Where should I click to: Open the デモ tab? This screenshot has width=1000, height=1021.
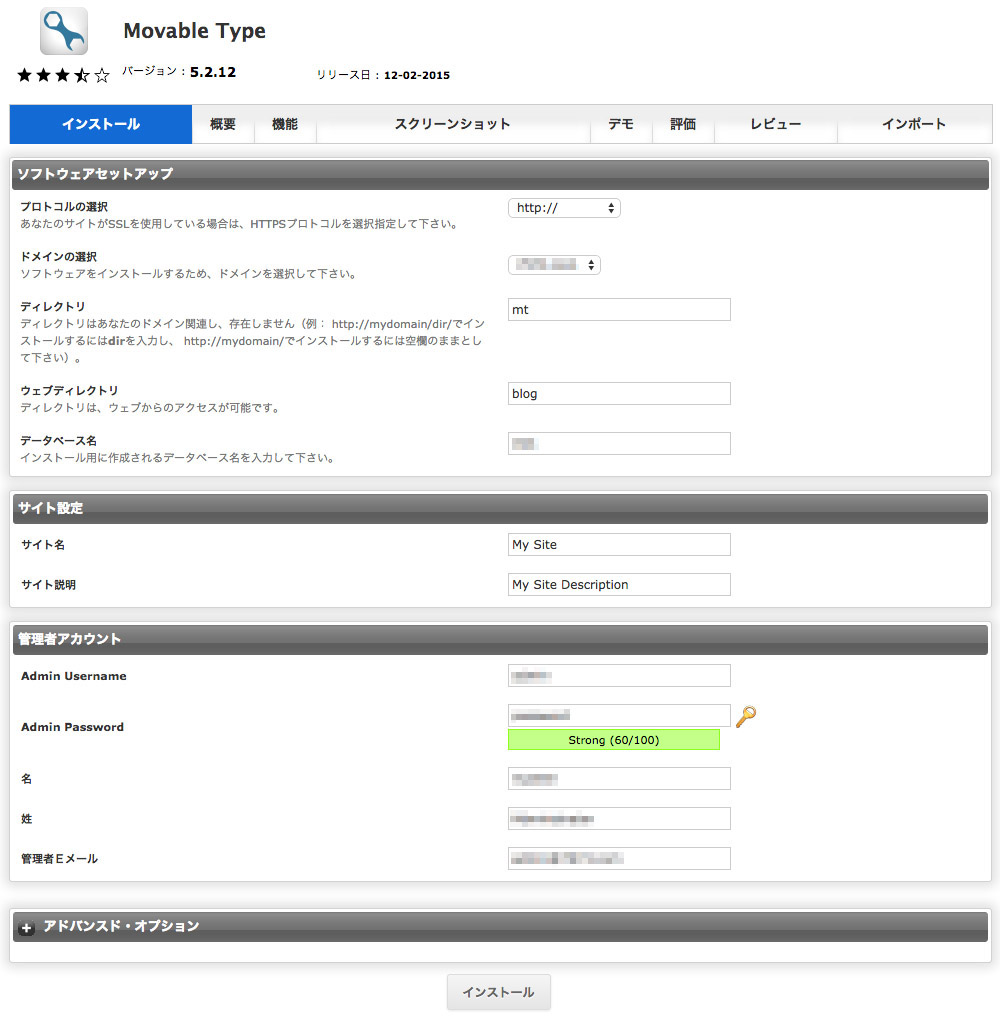[x=620, y=125]
